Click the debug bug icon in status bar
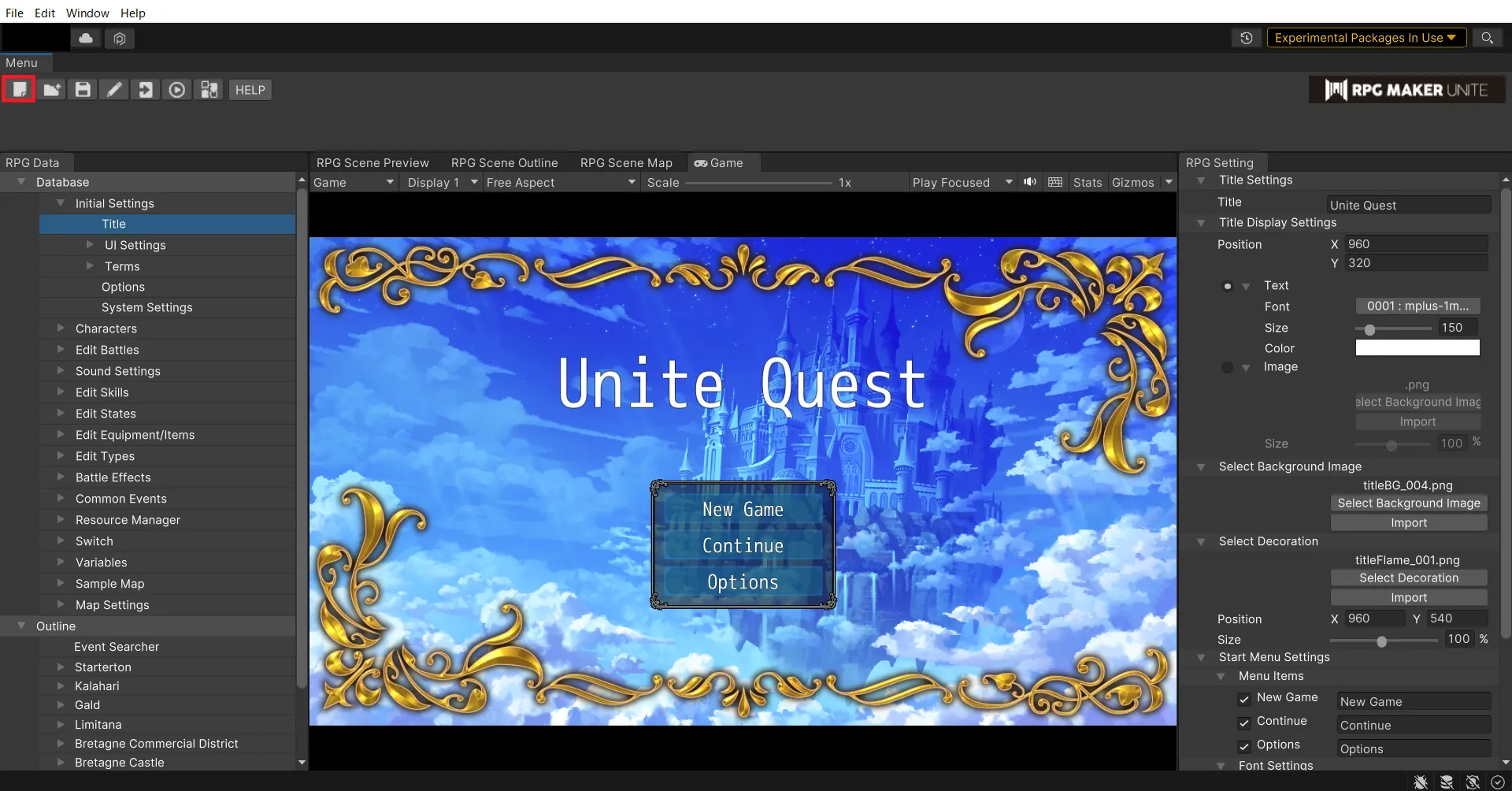1512x791 pixels. coord(1421,782)
